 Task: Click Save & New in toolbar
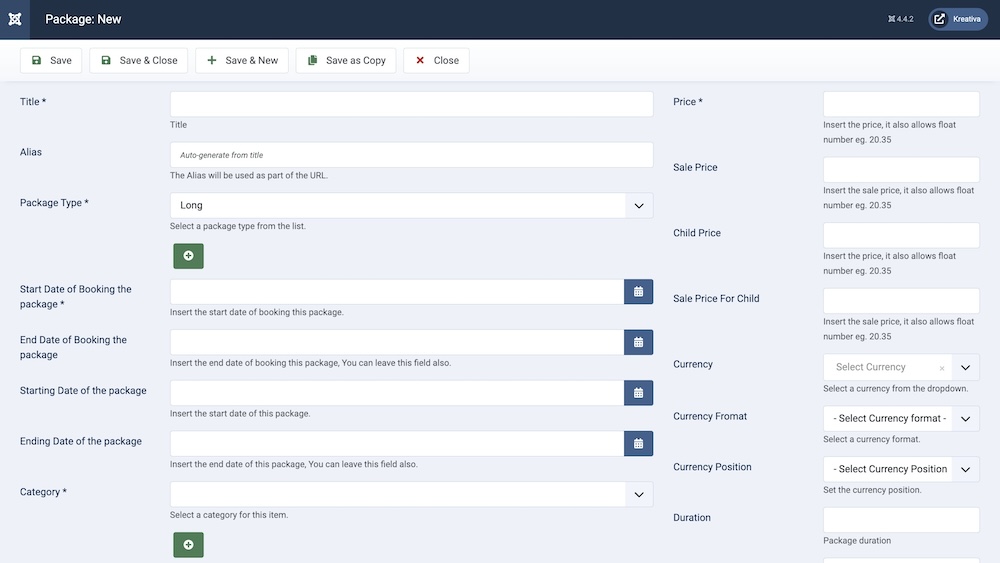click(242, 60)
